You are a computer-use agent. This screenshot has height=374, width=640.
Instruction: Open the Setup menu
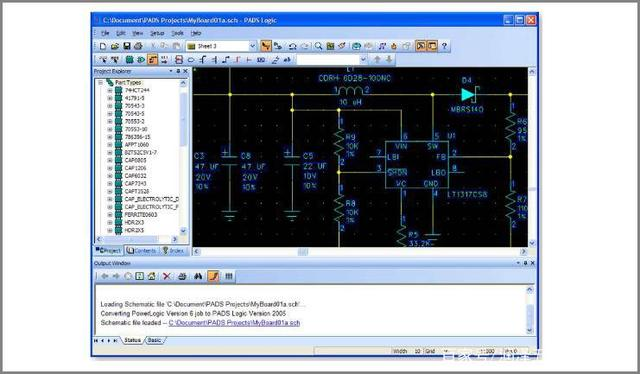(157, 33)
